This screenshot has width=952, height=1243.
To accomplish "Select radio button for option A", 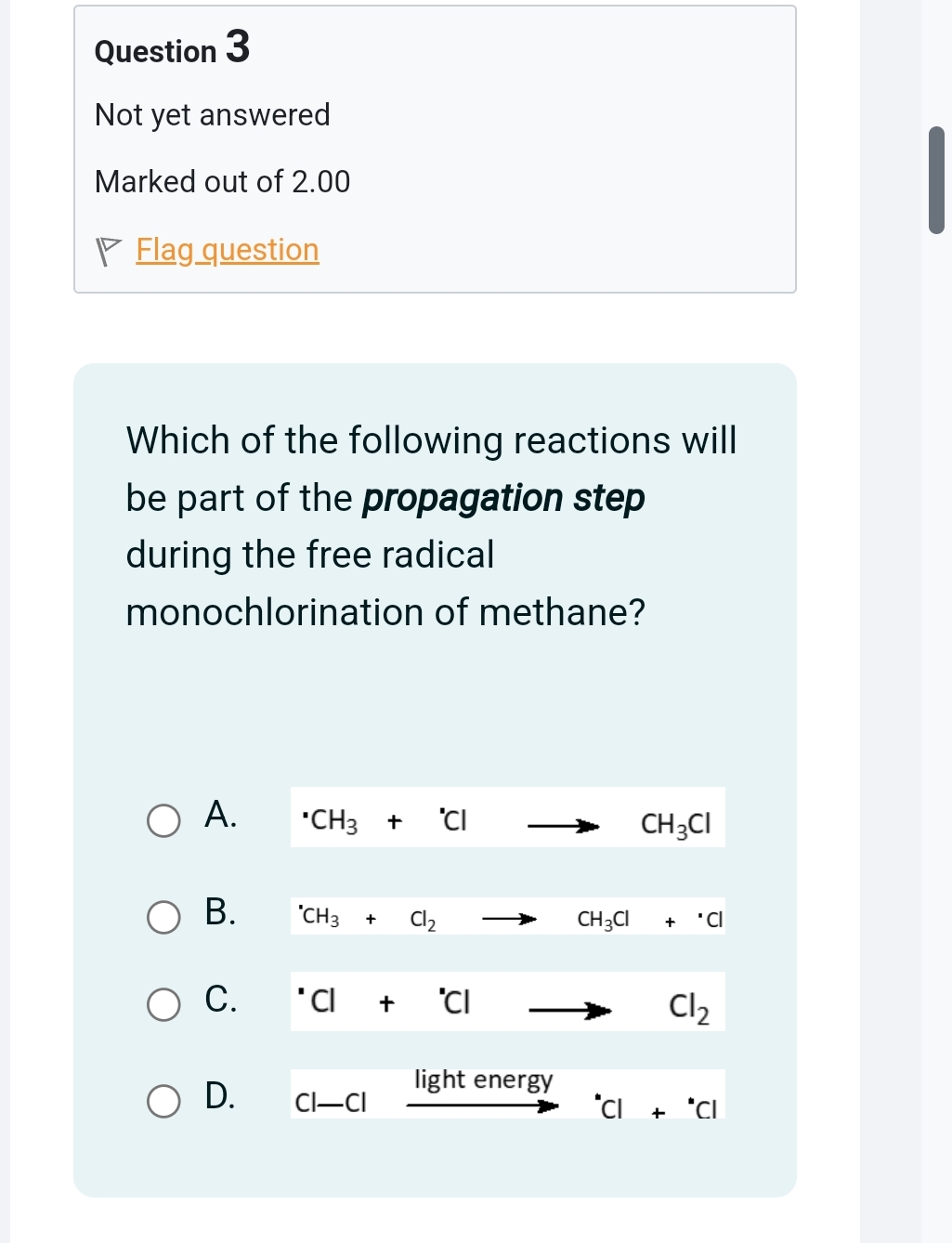I will 163,820.
